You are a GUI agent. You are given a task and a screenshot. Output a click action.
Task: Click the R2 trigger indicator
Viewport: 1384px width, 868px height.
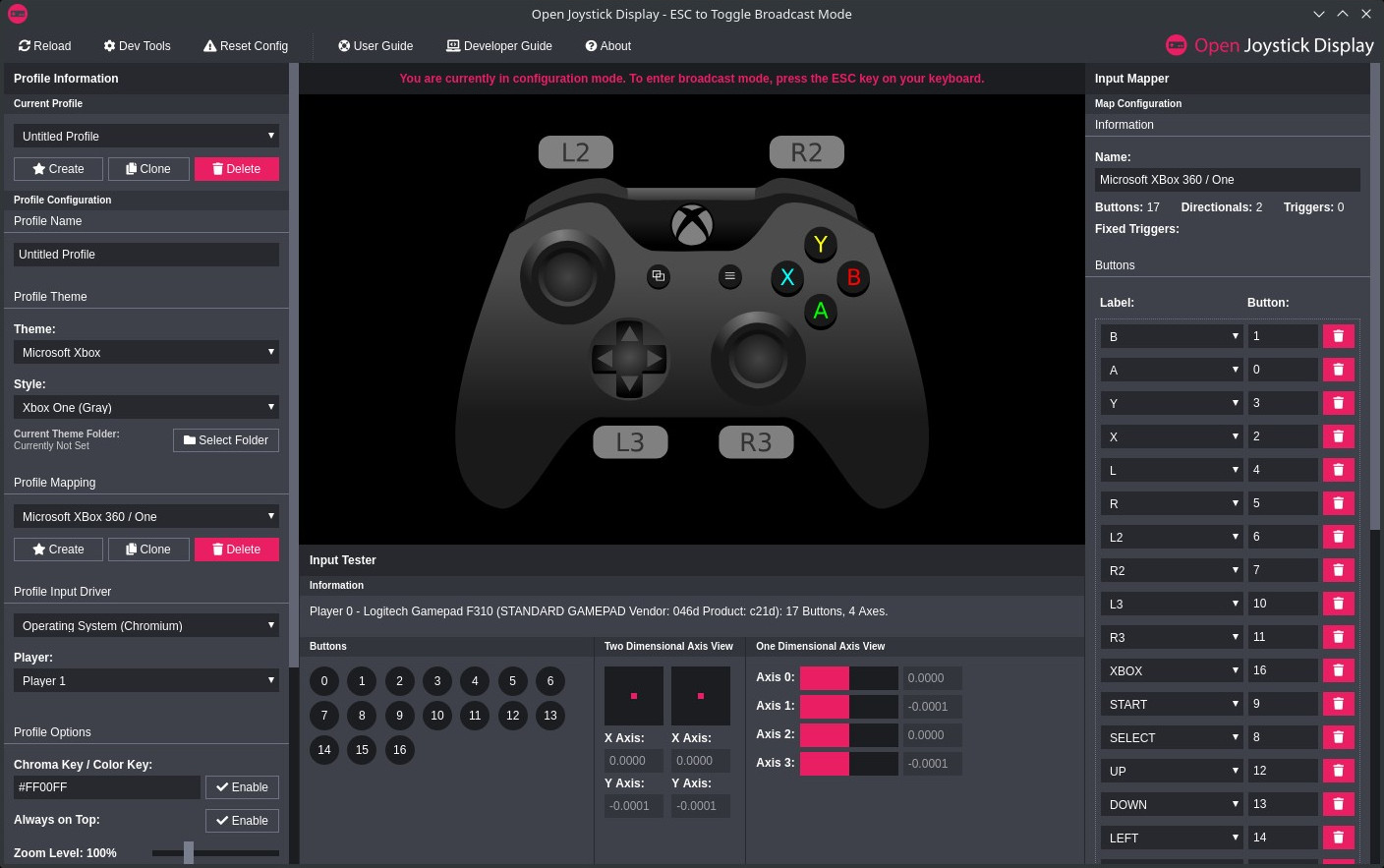(x=807, y=152)
